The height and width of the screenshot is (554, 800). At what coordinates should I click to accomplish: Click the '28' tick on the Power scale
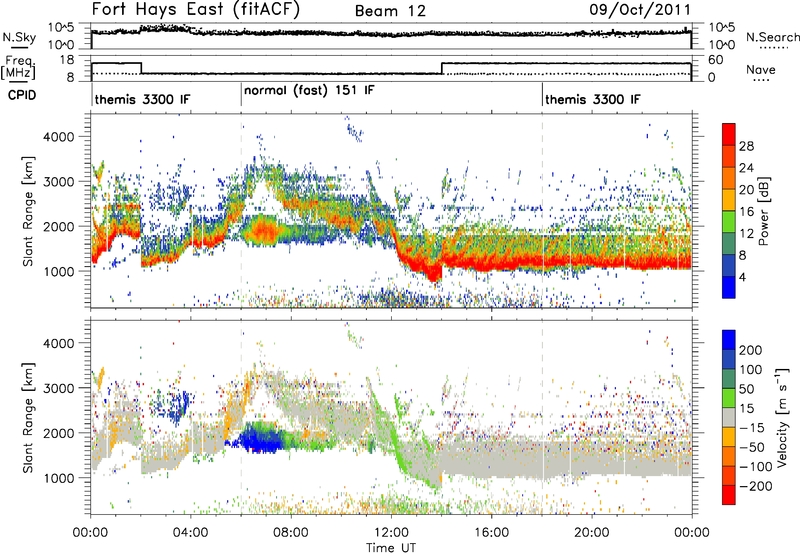pyautogui.click(x=746, y=146)
